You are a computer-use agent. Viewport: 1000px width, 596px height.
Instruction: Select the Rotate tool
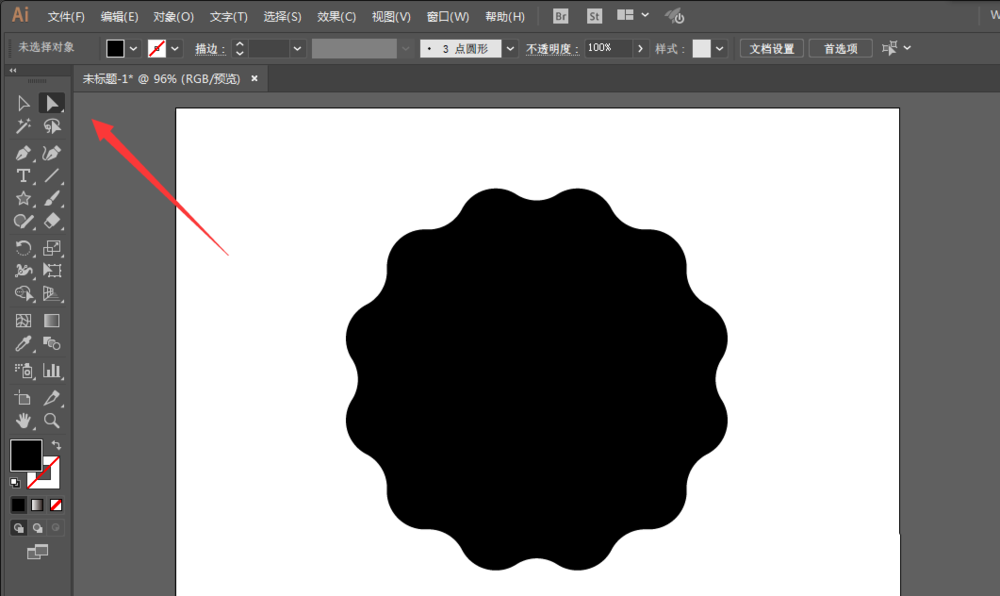pos(23,247)
